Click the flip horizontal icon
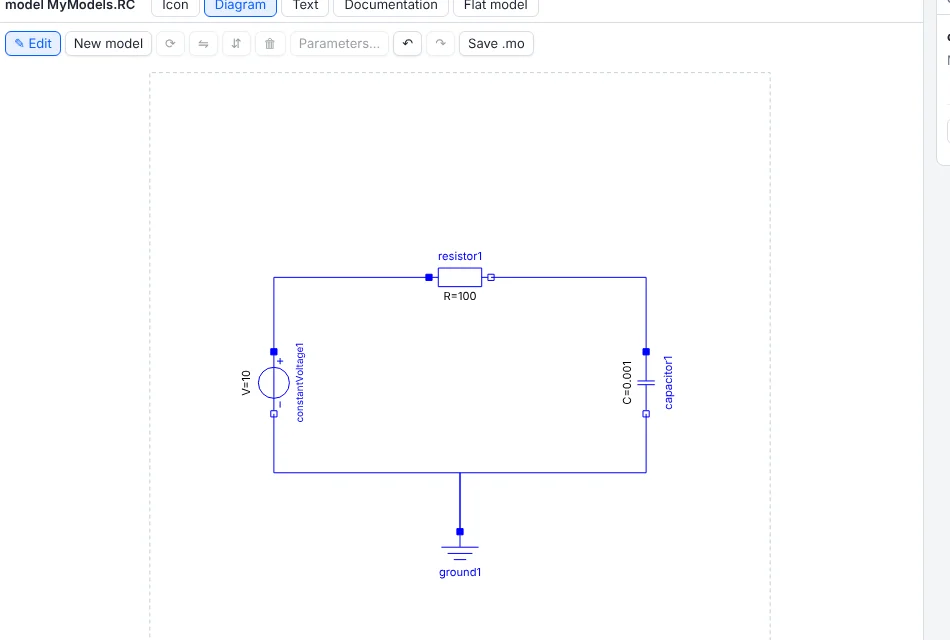Screen dimensions: 950x640 [x=204, y=44]
